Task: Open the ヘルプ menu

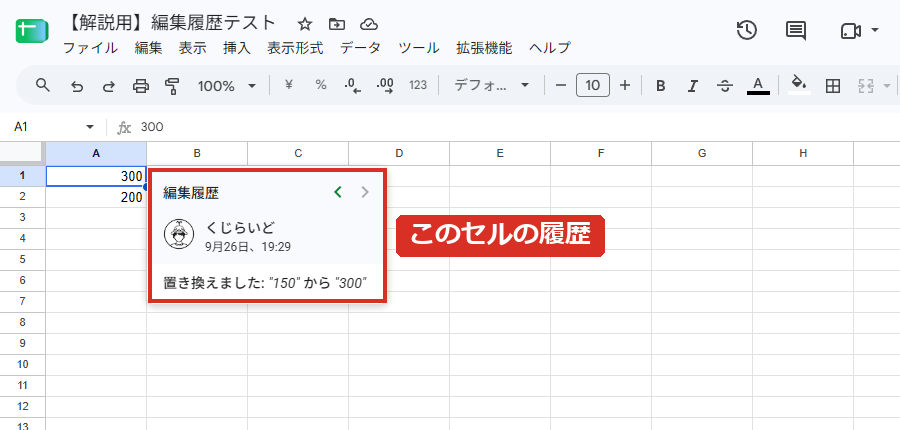Action: 550,48
